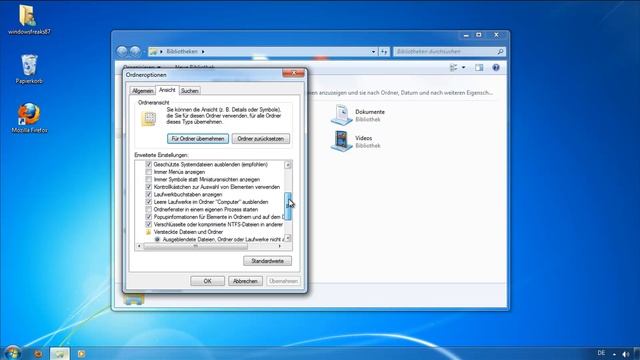
Task: Click the vertical scrollbar thumb in settings
Action: (288, 206)
